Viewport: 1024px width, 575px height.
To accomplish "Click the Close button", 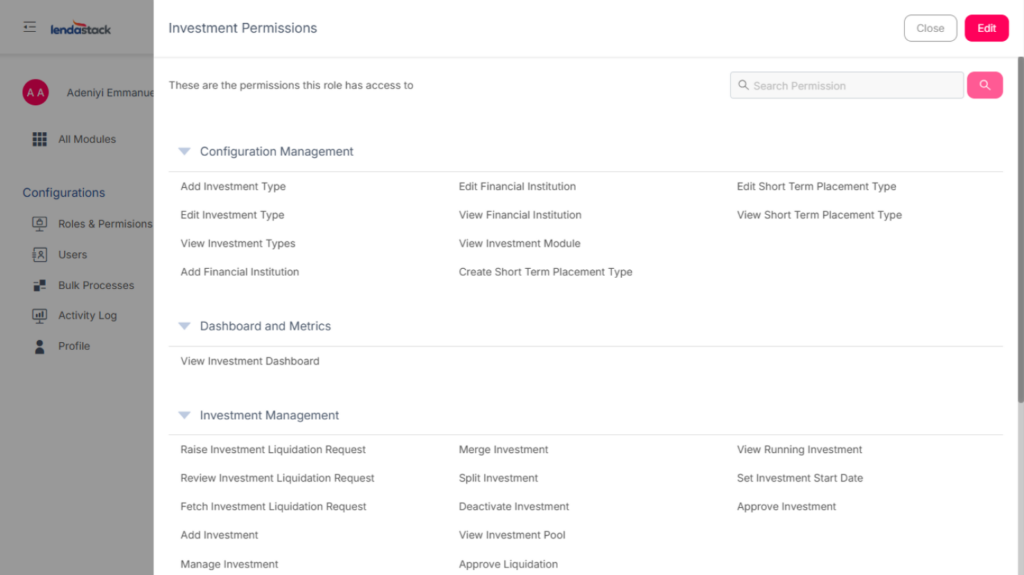I will click(x=930, y=28).
